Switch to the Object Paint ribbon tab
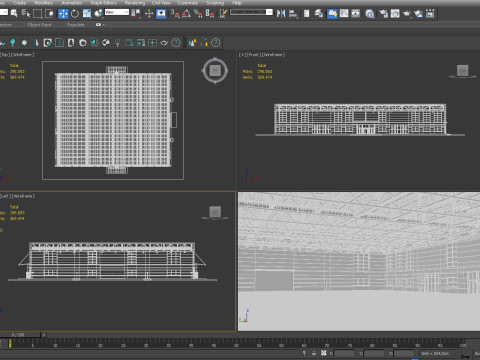Image resolution: width=480 pixels, height=360 pixels. click(x=40, y=25)
